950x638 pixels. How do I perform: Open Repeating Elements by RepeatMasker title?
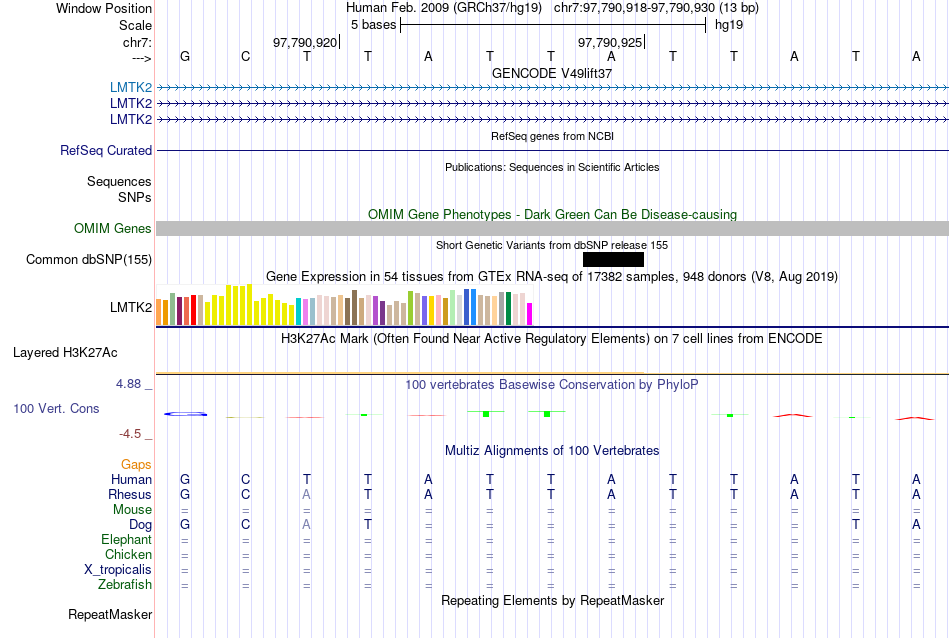point(552,601)
